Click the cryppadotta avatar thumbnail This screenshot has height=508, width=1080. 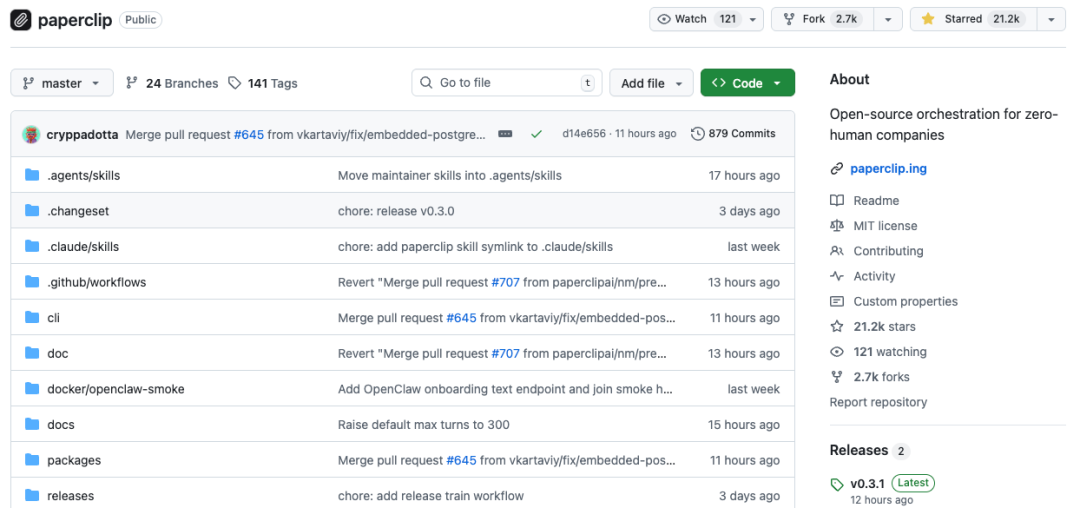click(x=31, y=134)
